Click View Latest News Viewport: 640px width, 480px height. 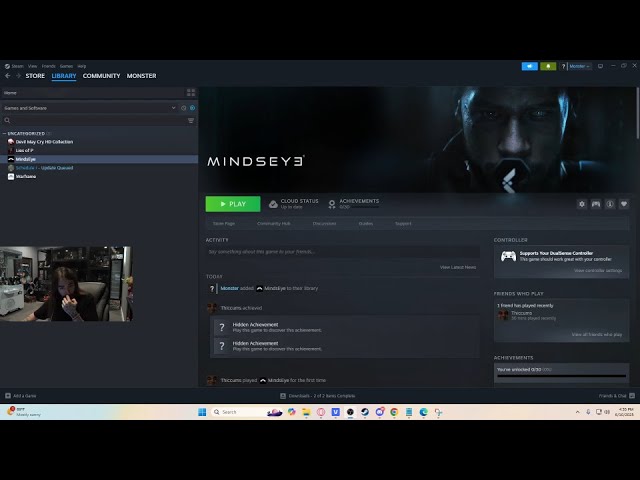458,267
